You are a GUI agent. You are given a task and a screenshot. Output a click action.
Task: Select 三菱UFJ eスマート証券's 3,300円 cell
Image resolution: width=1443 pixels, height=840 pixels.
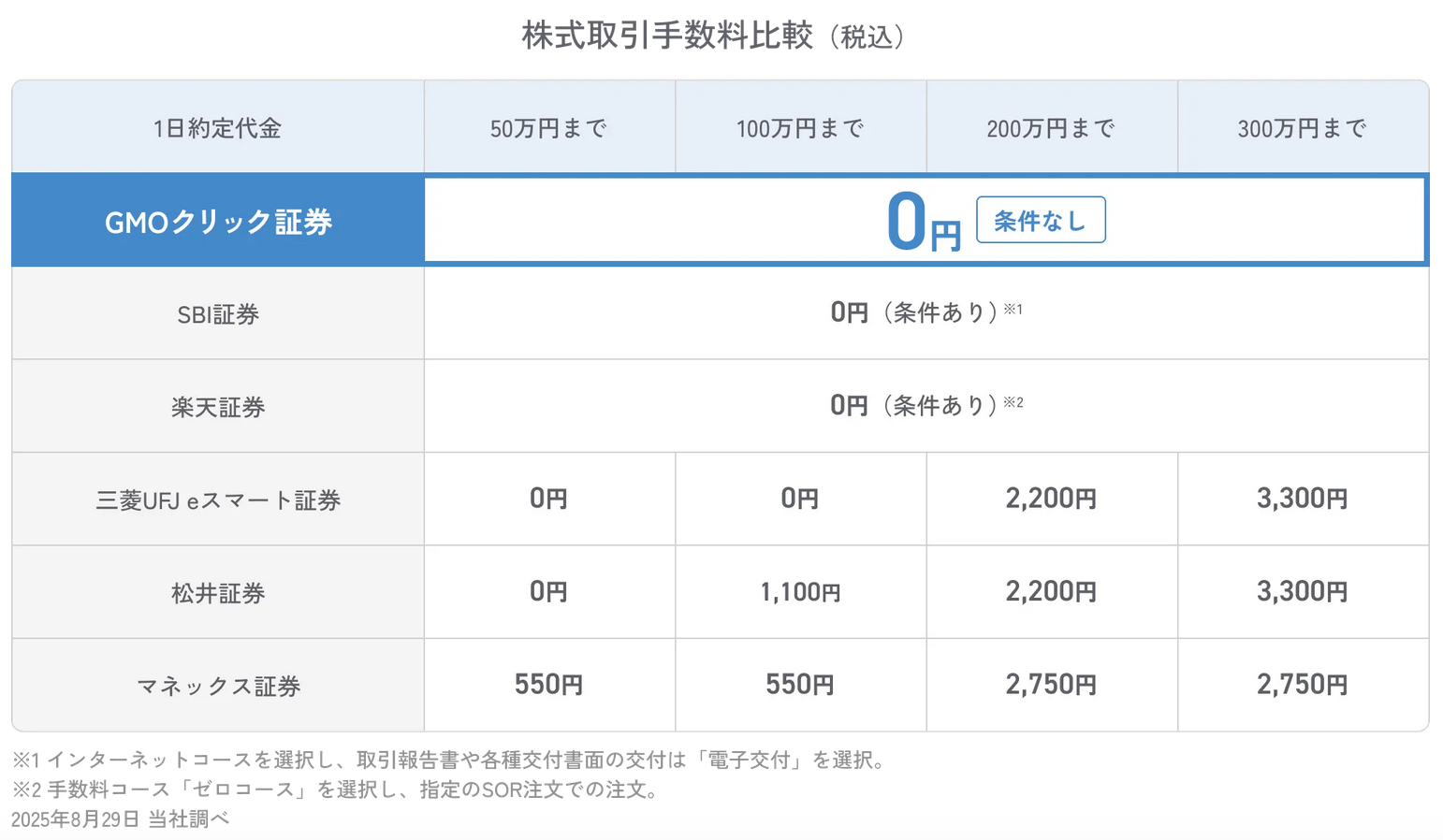(1302, 499)
